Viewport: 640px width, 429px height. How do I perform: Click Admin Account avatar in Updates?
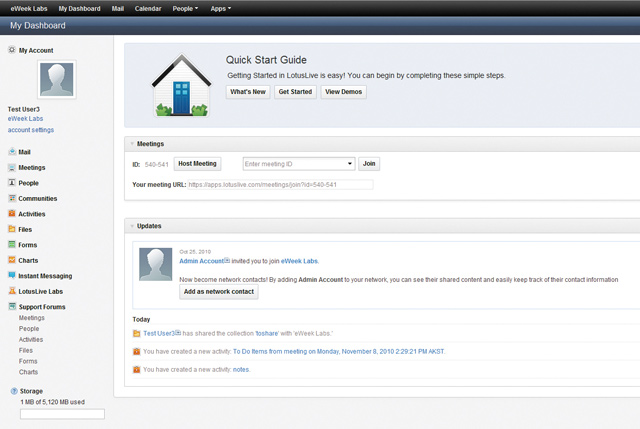(x=156, y=264)
